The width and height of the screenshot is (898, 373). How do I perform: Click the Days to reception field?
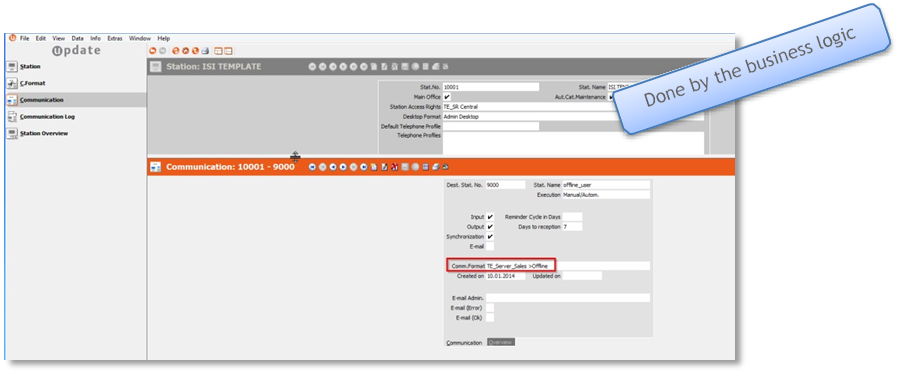[572, 227]
